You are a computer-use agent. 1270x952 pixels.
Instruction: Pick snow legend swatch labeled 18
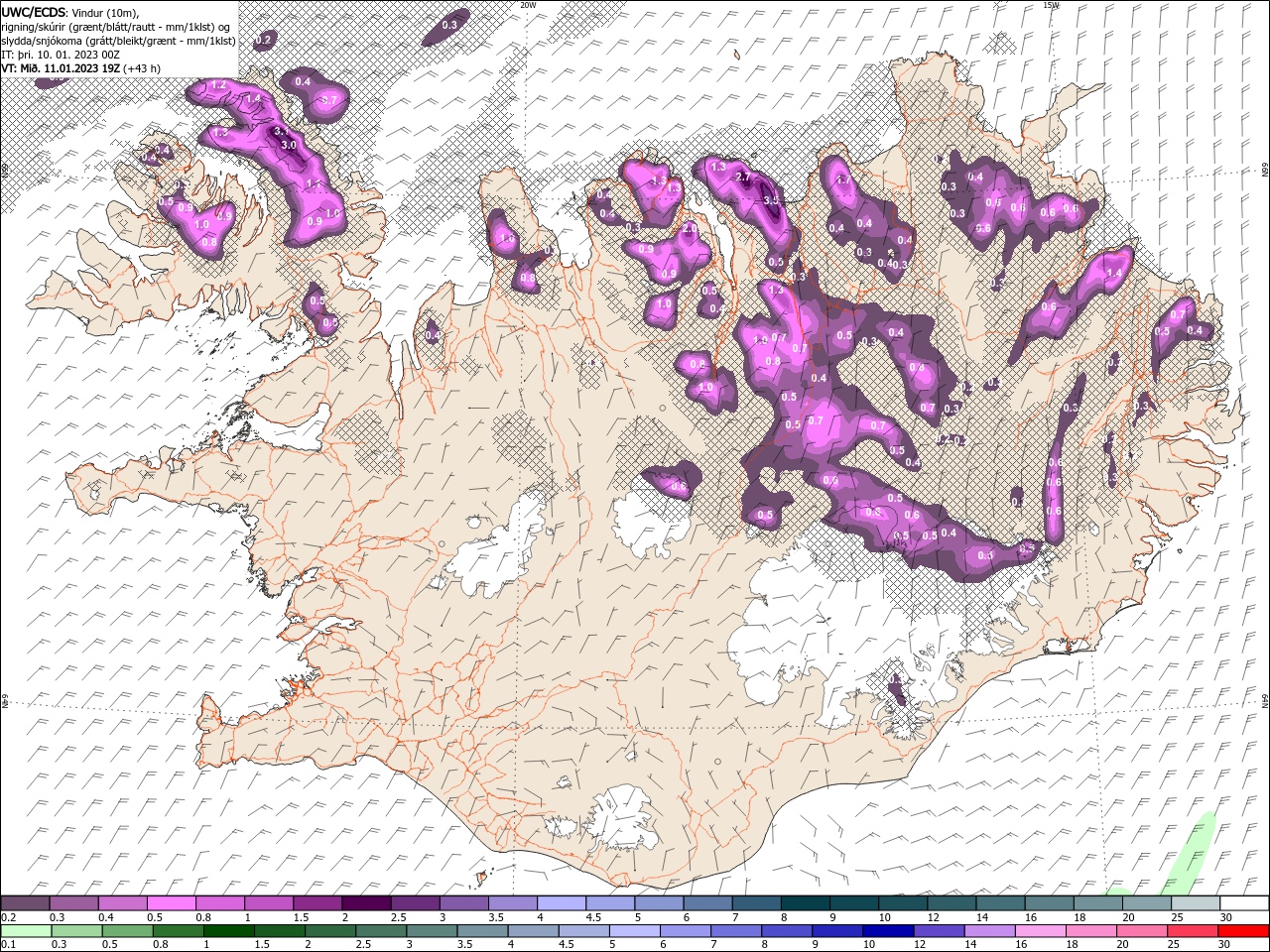[1098, 902]
